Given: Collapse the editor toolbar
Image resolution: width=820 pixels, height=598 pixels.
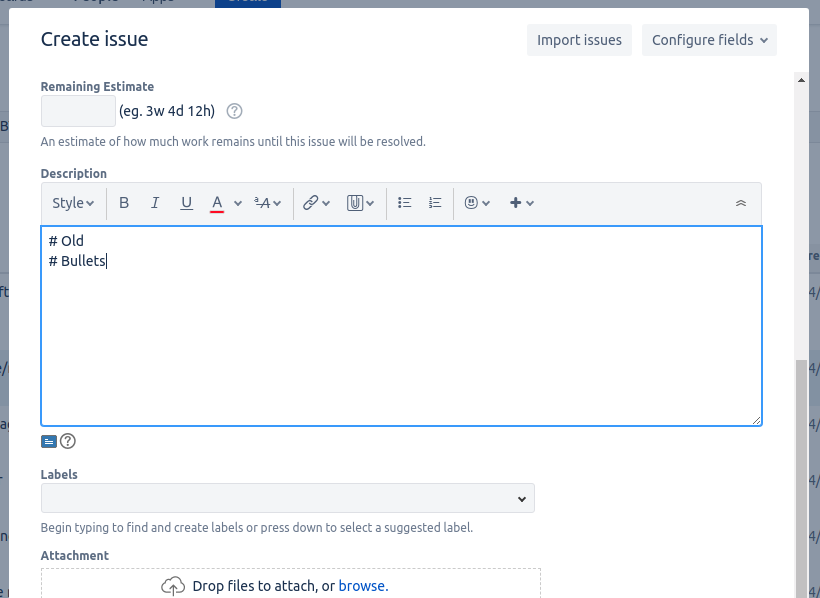Looking at the screenshot, I should 741,203.
